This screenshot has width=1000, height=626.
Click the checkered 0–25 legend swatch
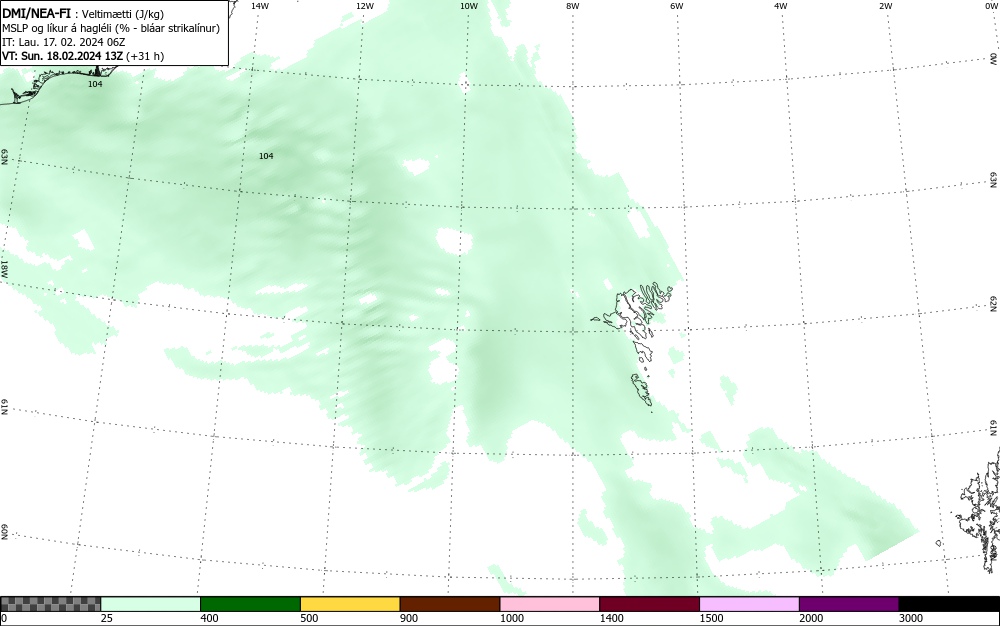click(x=50, y=604)
